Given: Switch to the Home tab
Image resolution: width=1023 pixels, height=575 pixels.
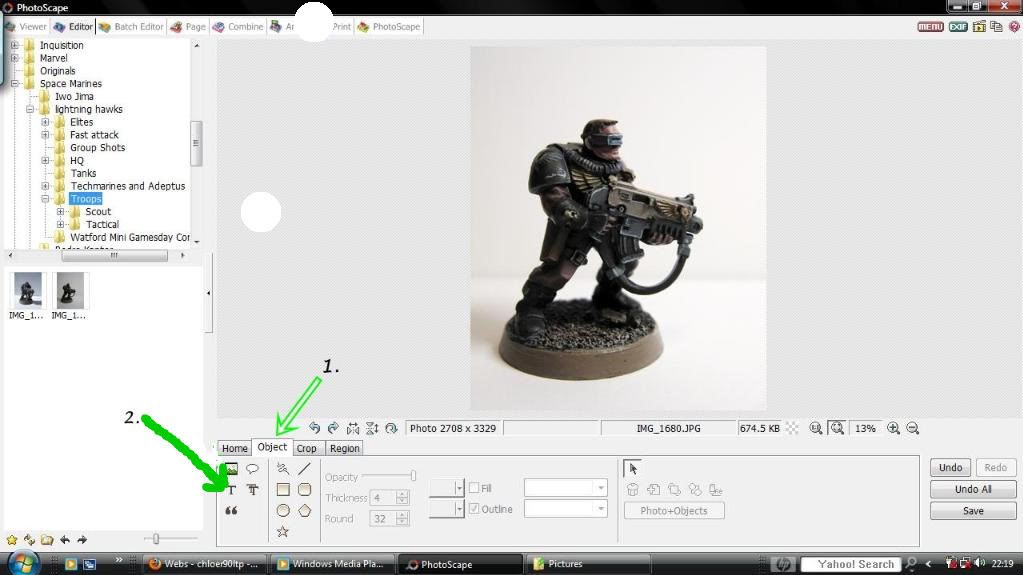Looking at the screenshot, I should click(234, 448).
